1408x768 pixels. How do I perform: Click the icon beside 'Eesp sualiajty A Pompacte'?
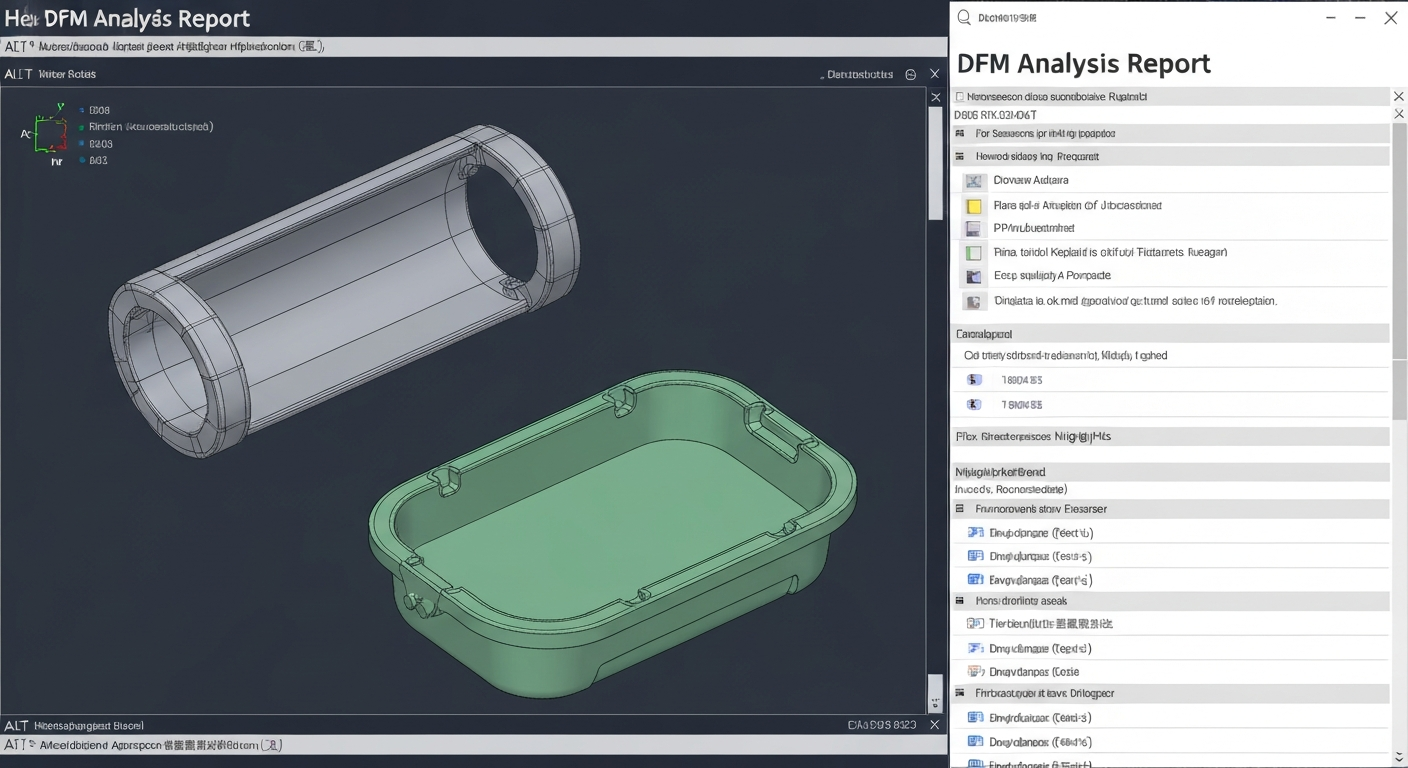(x=974, y=277)
